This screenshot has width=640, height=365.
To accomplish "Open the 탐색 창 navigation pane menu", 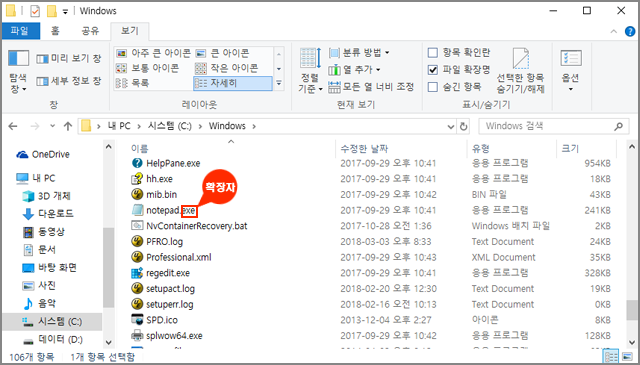I will tap(18, 71).
